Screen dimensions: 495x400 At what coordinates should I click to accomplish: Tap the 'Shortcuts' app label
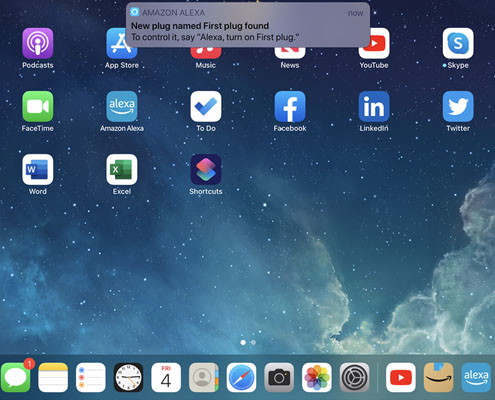[206, 192]
